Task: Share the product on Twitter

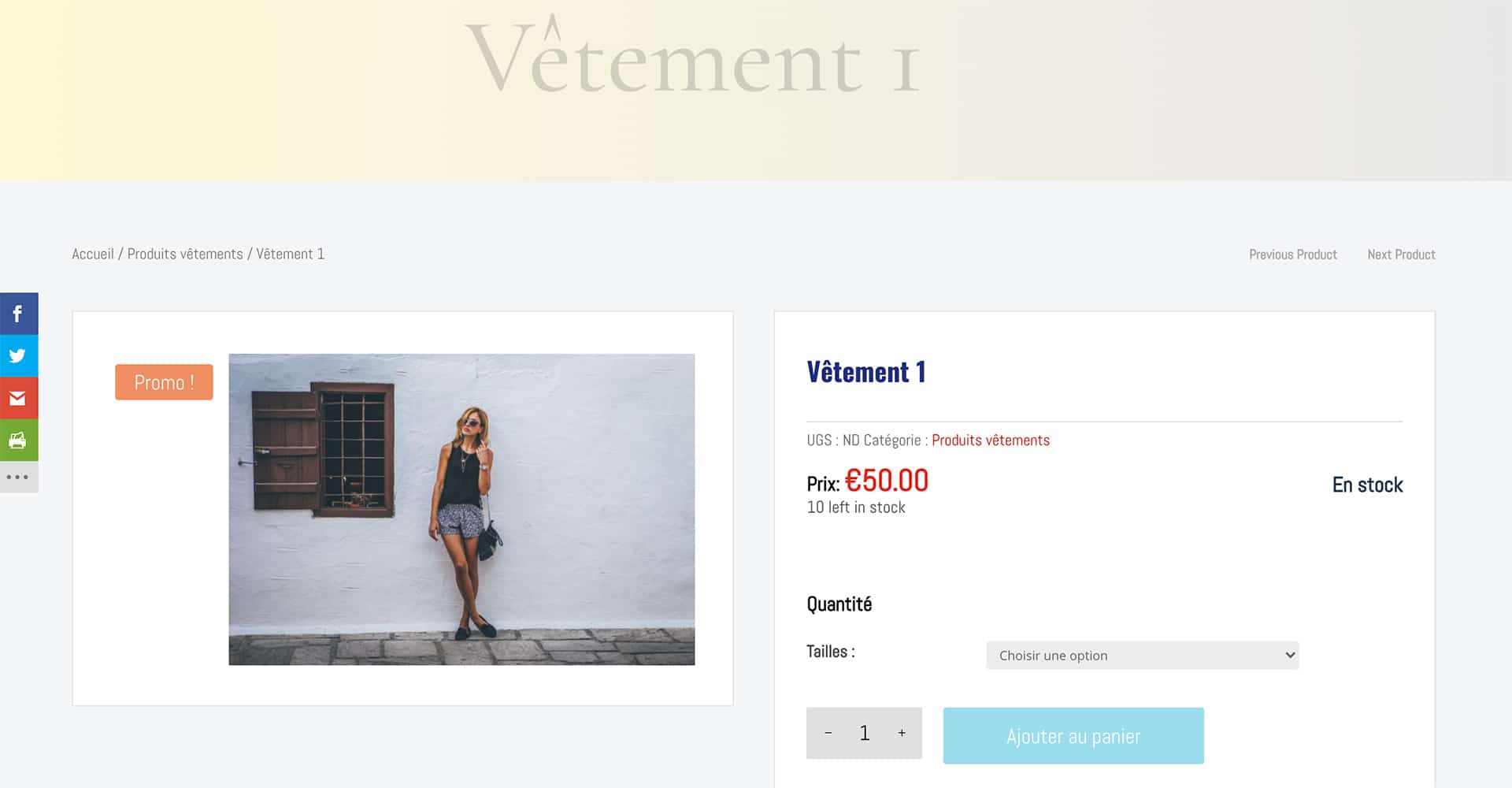Action: click(x=18, y=355)
